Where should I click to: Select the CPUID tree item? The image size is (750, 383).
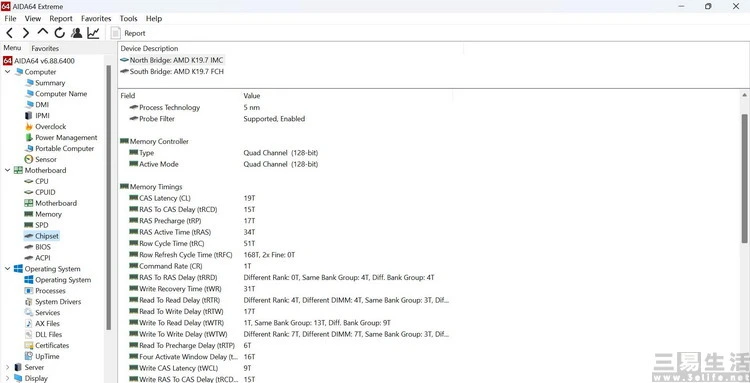click(40, 192)
